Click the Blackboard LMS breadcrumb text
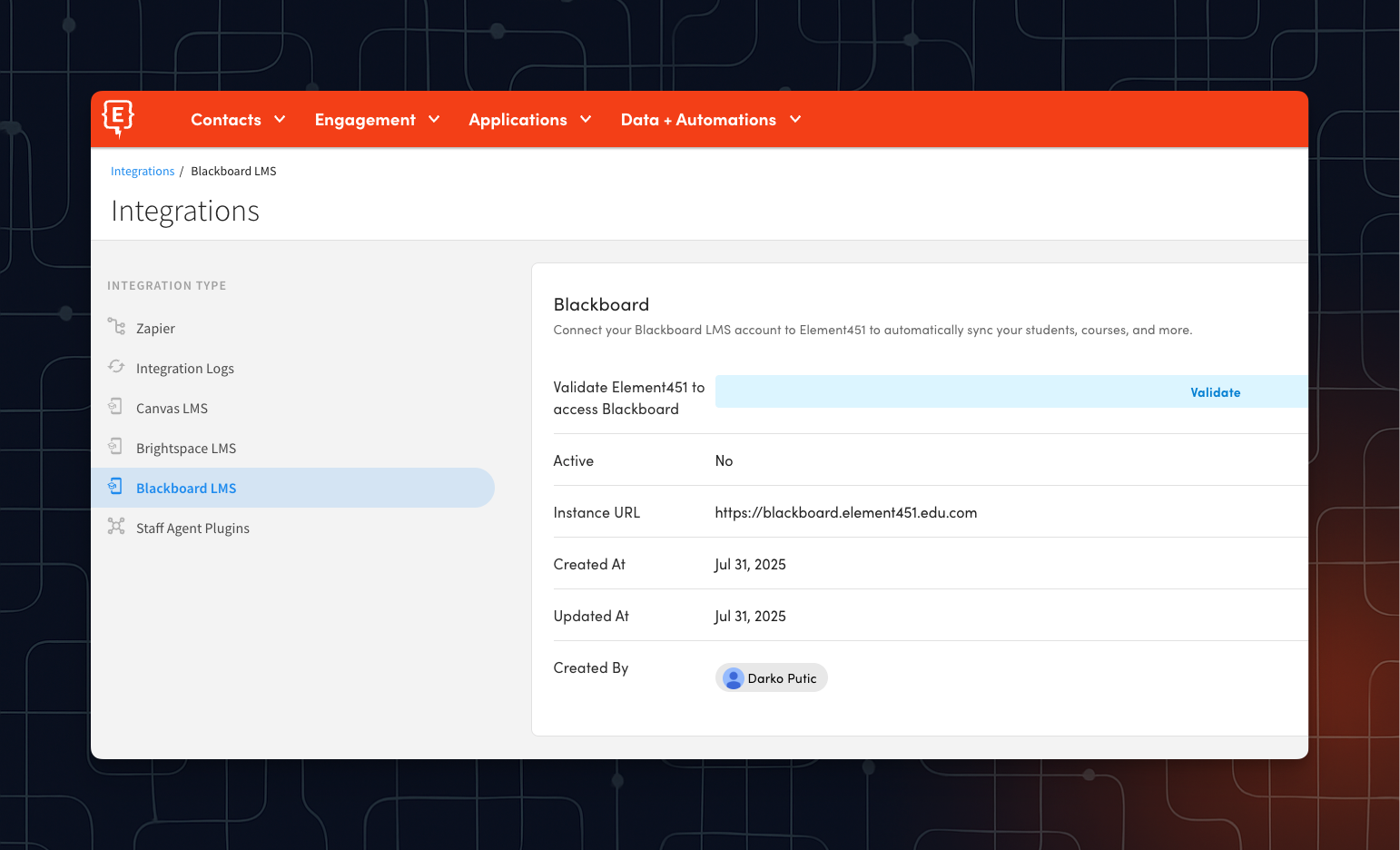Screen dimensions: 1400x850 [233, 171]
